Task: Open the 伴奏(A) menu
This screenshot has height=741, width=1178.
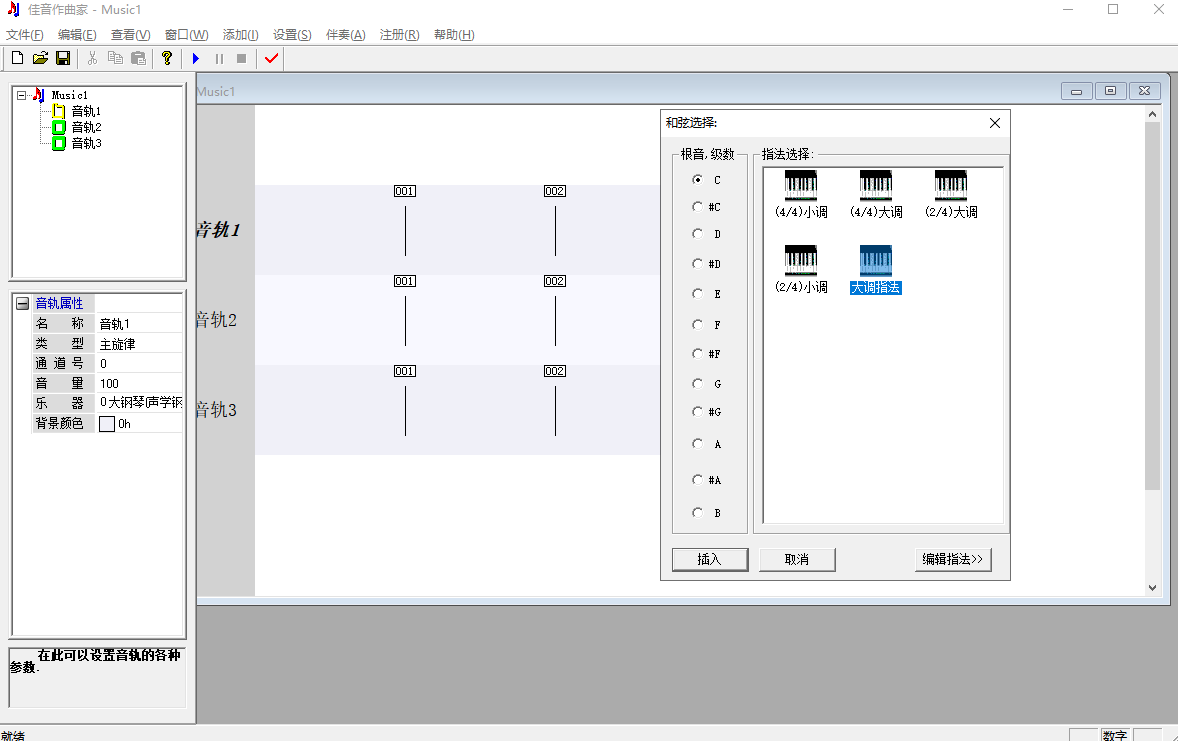Action: (x=346, y=35)
